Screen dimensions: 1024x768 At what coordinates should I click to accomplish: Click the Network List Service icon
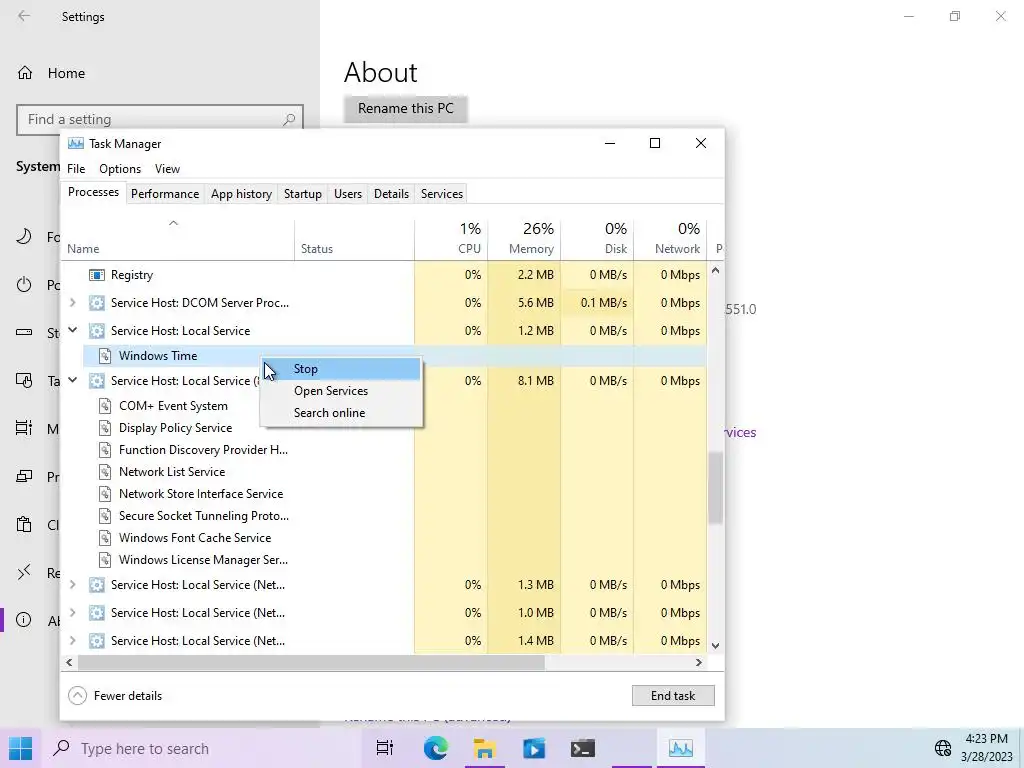[104, 472]
